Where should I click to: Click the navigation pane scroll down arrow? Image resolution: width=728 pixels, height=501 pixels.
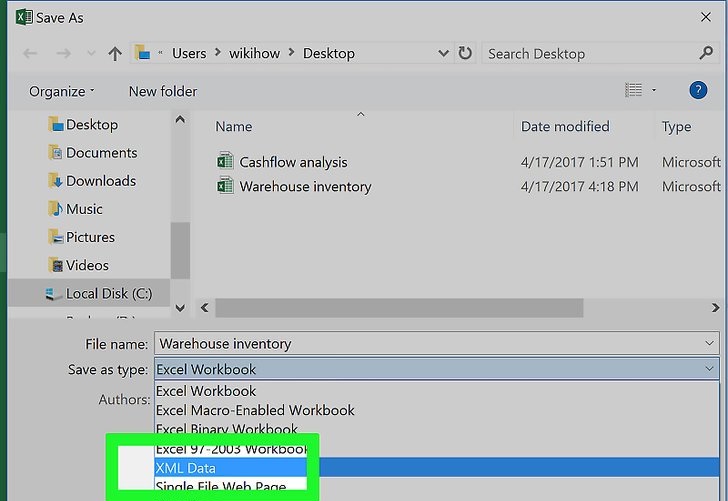click(180, 307)
